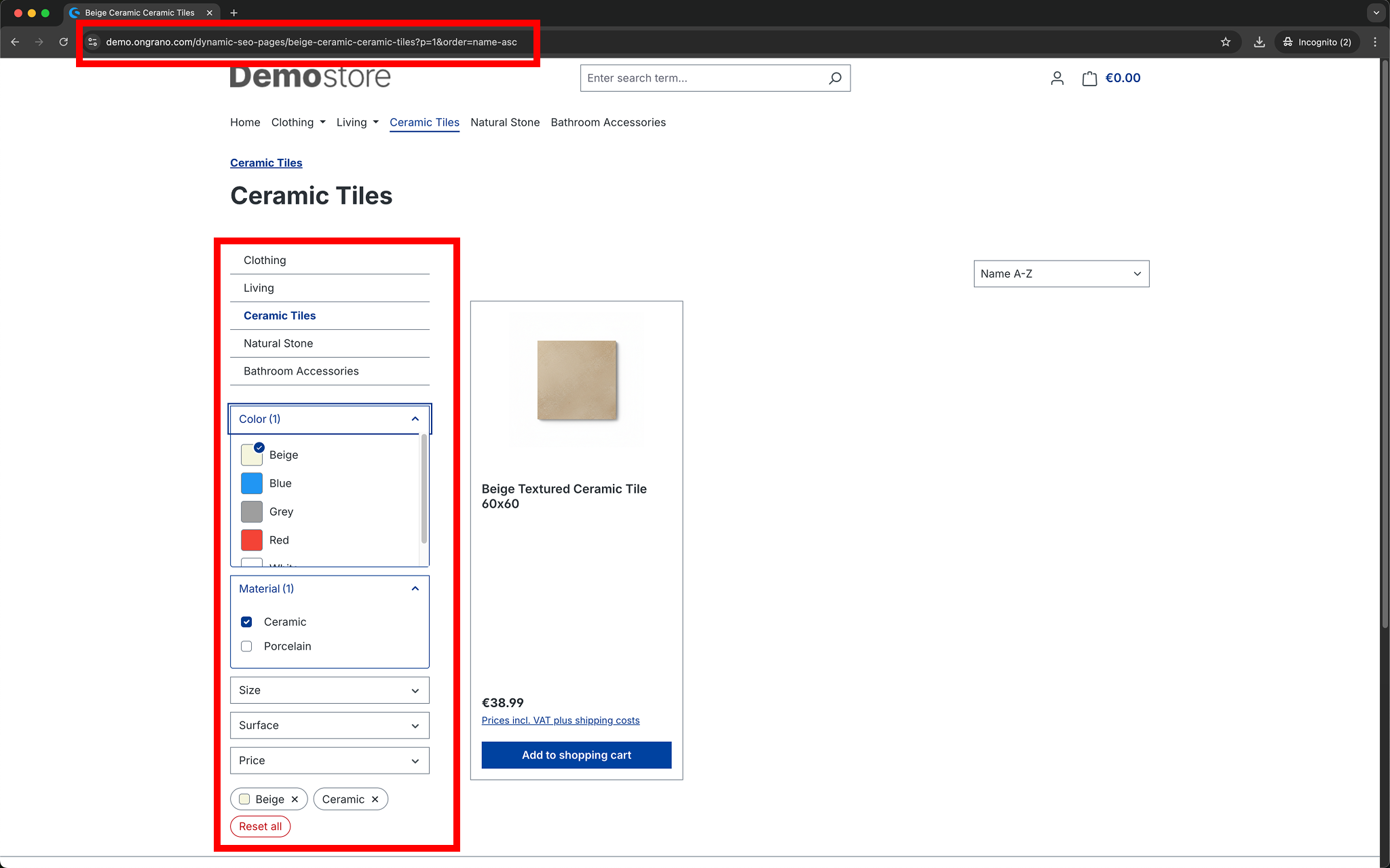Select Clothing in sidebar categories
The width and height of the screenshot is (1390, 868).
[330, 260]
